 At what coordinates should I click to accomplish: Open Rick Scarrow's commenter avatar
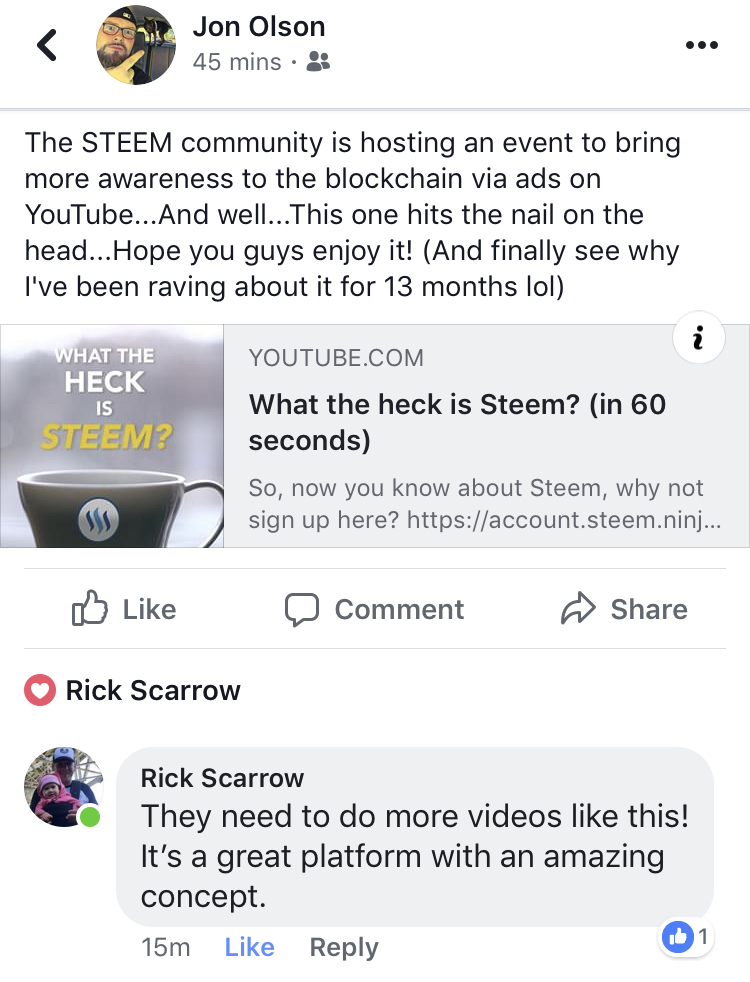coord(63,787)
